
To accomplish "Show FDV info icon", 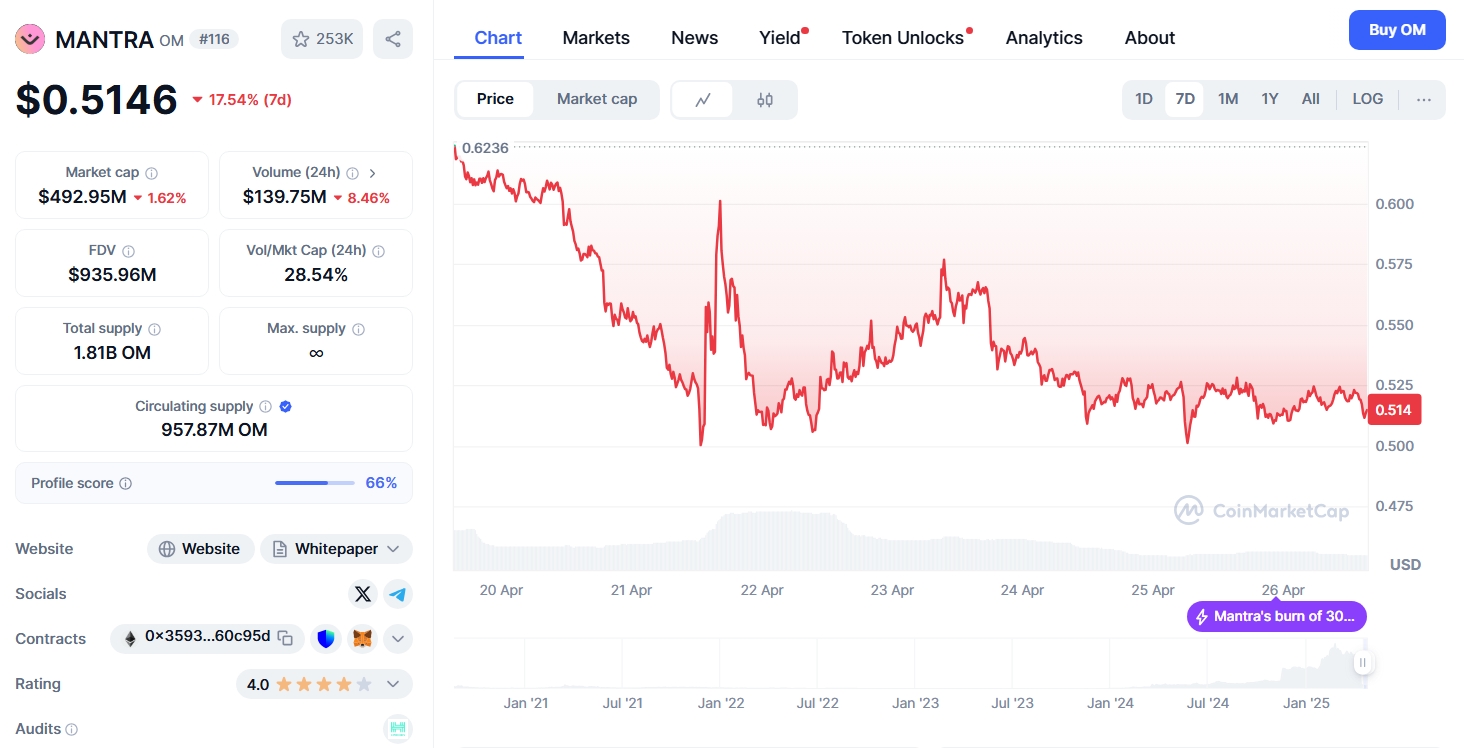I will click(128, 251).
